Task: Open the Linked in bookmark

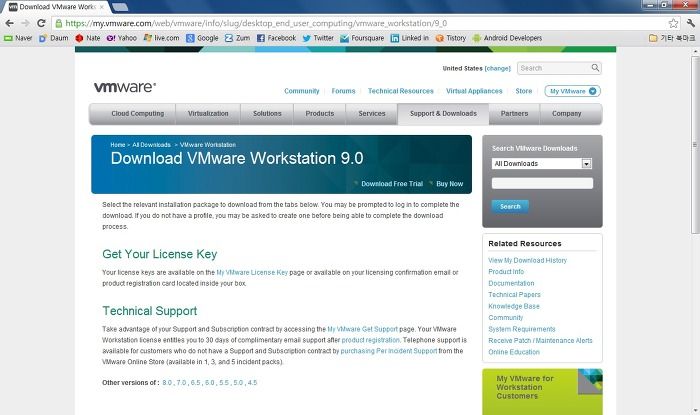Action: [x=410, y=38]
